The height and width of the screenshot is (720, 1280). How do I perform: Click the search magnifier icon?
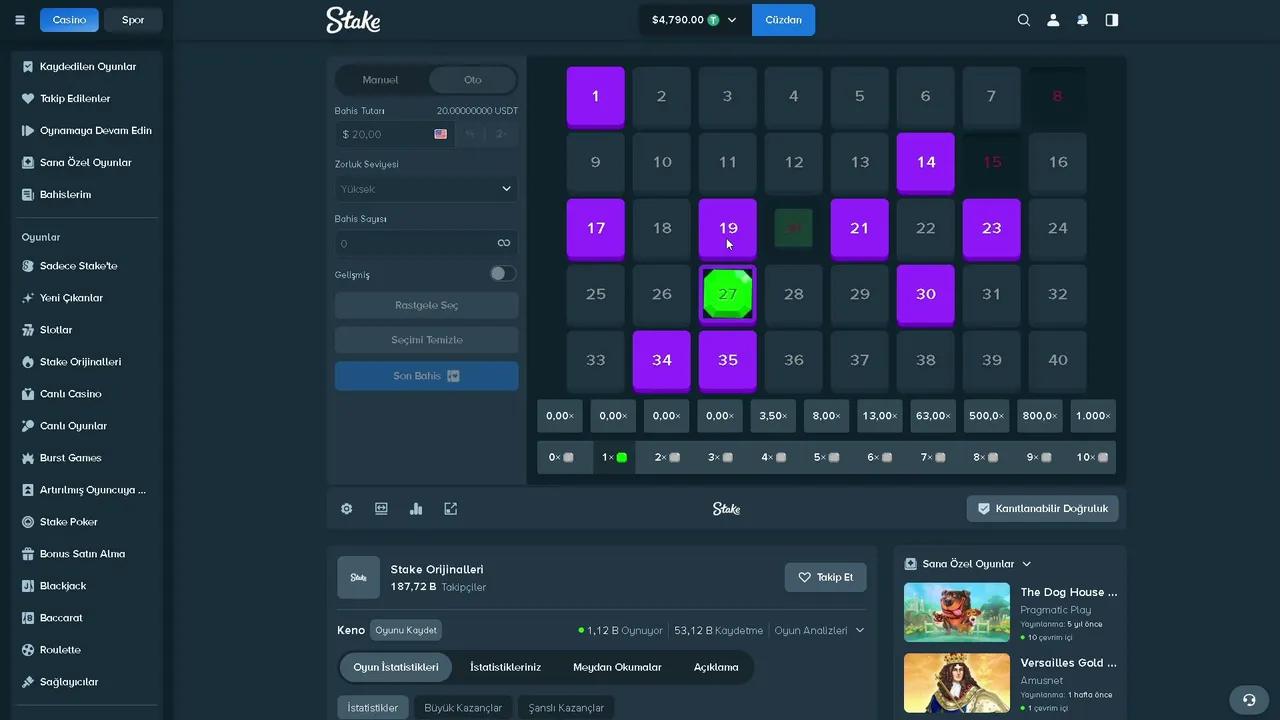(1024, 20)
